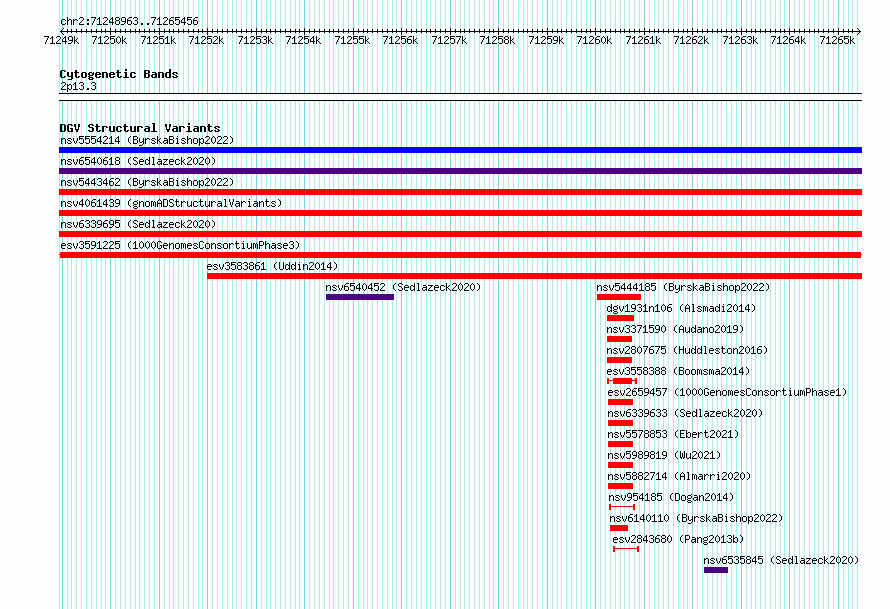This screenshot has height=609, width=890.
Task: Select the thin nsv954185 interval glyph
Action: (x=622, y=507)
